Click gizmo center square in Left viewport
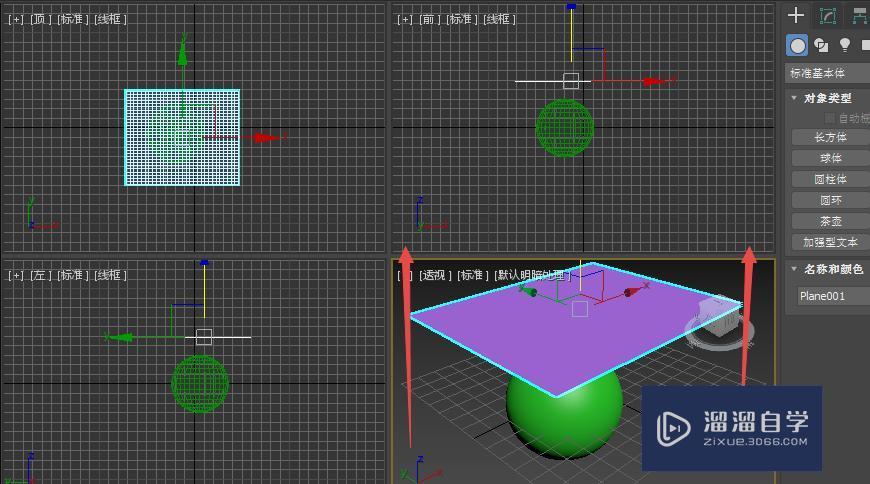The width and height of the screenshot is (870, 484). click(204, 337)
